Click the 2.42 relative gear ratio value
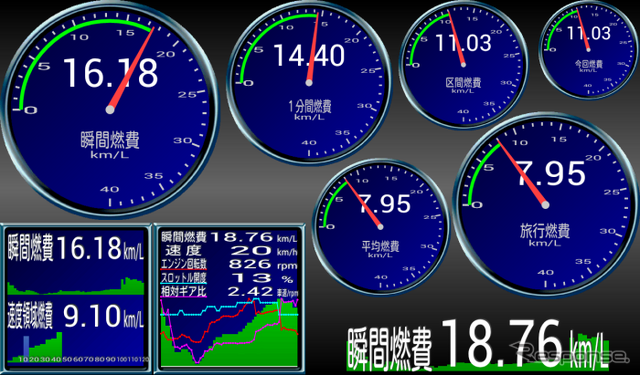Screen dimensions: 640x375 tap(250, 292)
